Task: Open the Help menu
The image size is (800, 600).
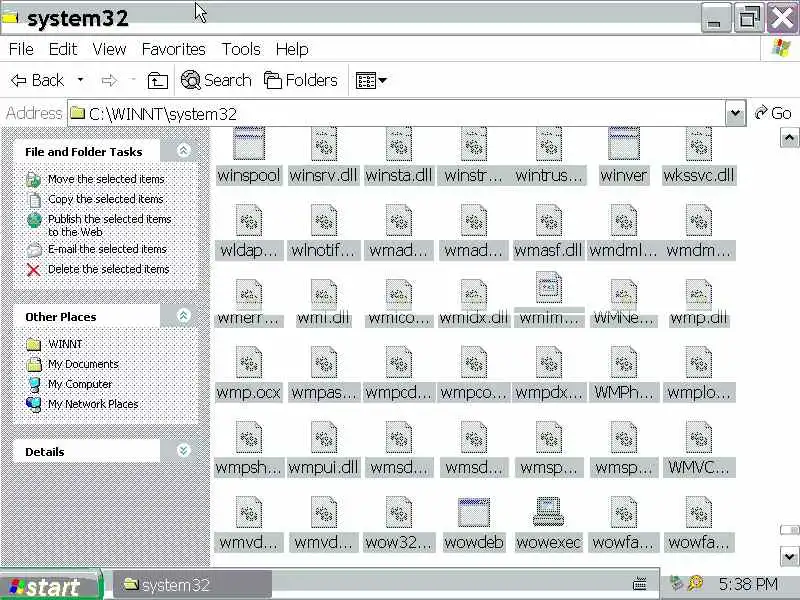Action: (292, 49)
